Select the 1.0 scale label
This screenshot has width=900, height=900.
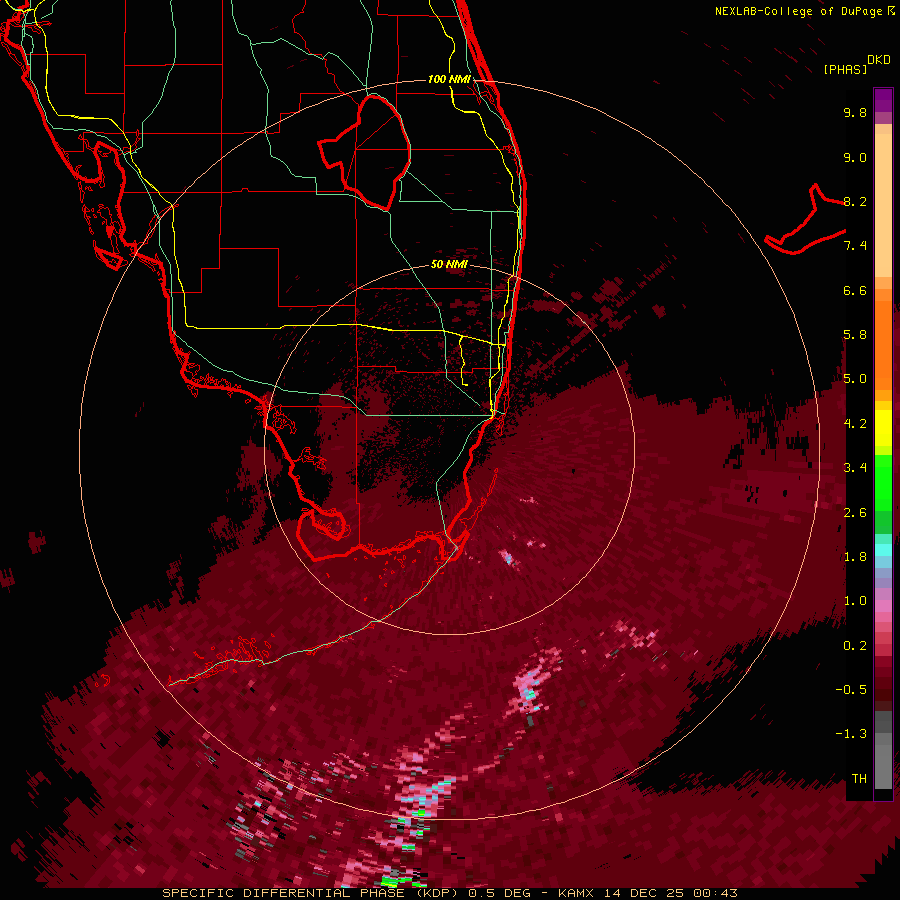(855, 601)
